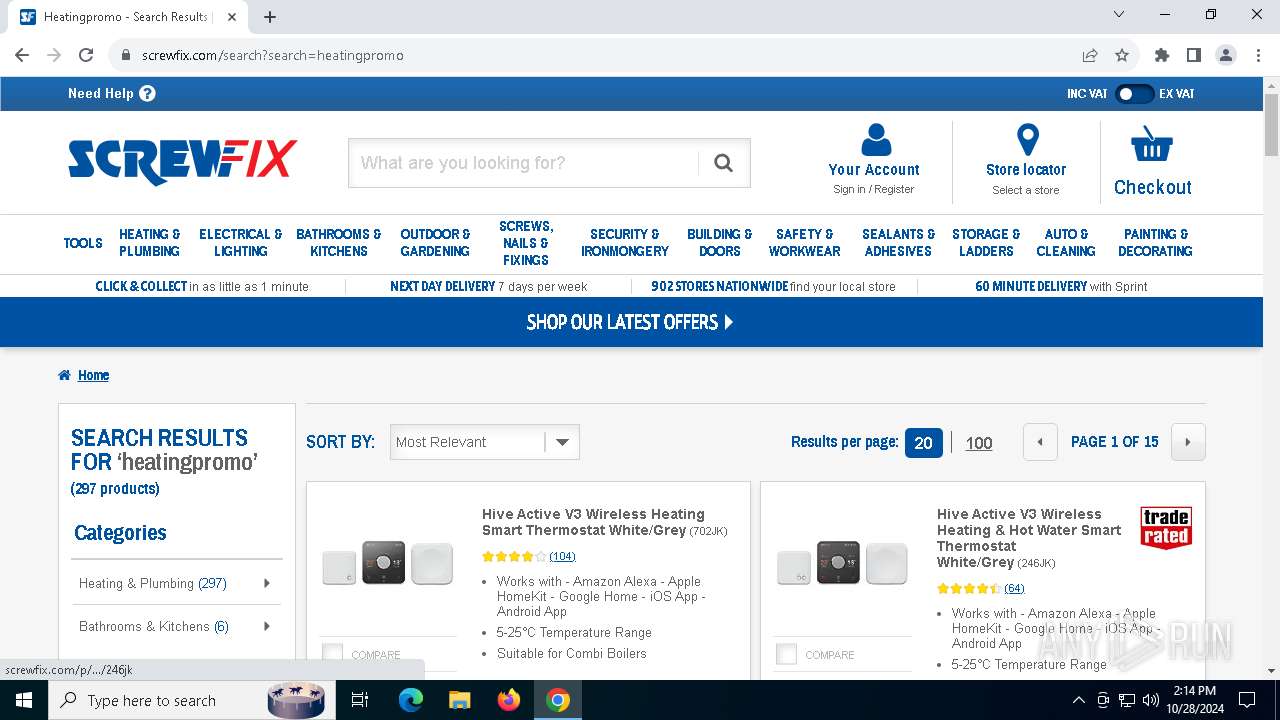Show 100 results per page
Image resolution: width=1280 pixels, height=720 pixels.
pos(979,443)
